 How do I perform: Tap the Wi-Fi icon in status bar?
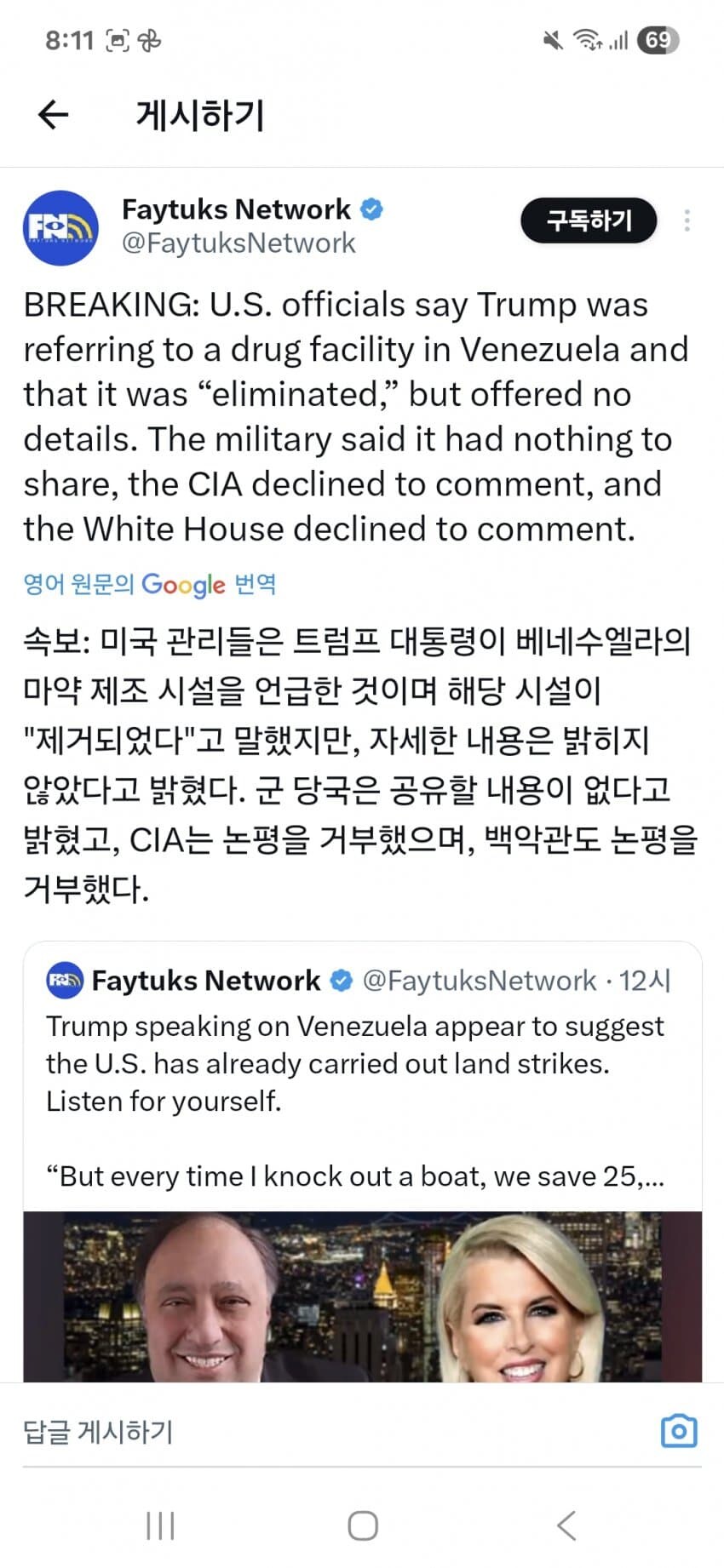point(588,38)
